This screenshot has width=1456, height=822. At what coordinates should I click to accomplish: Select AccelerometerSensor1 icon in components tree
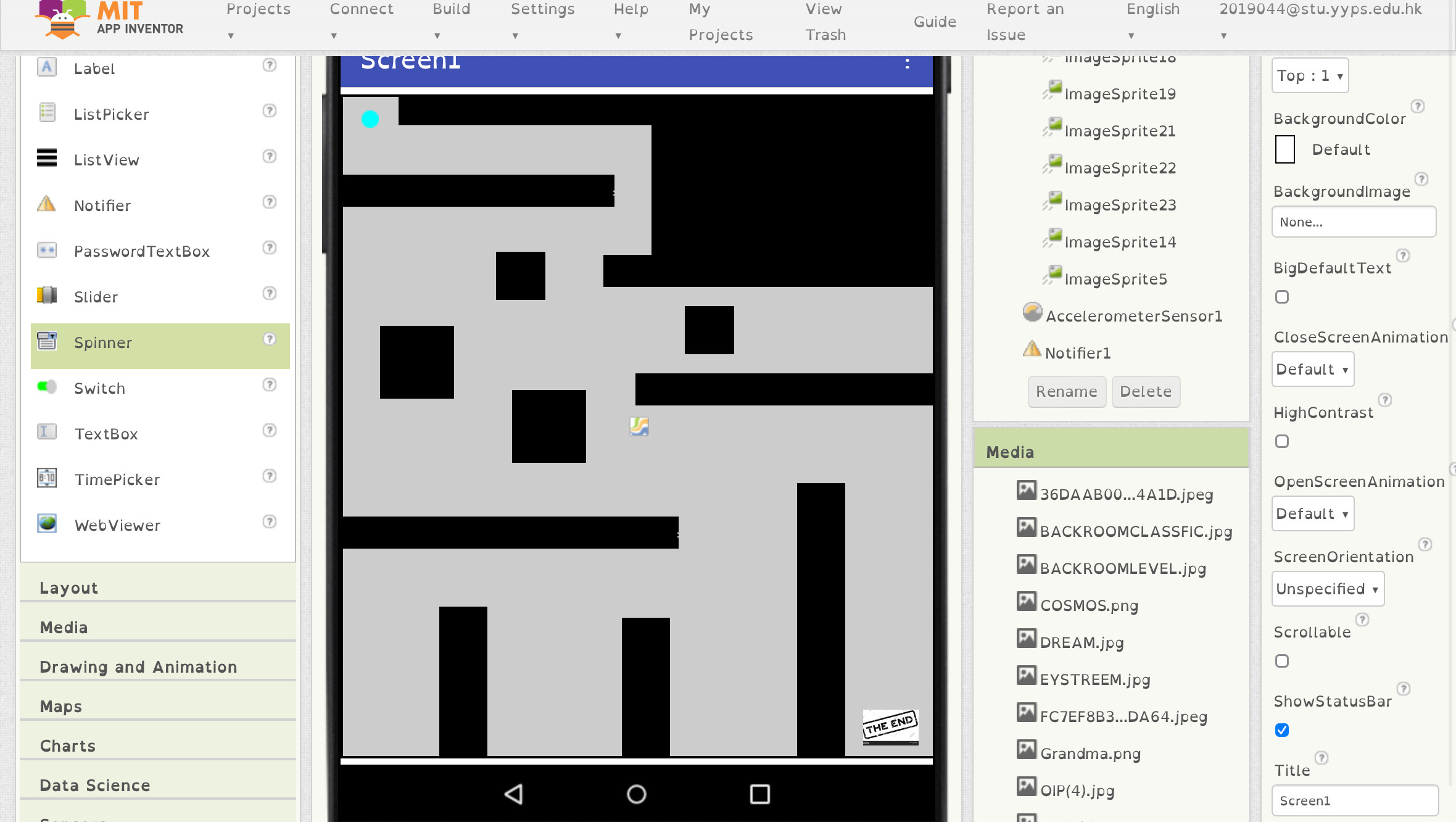tap(1032, 313)
